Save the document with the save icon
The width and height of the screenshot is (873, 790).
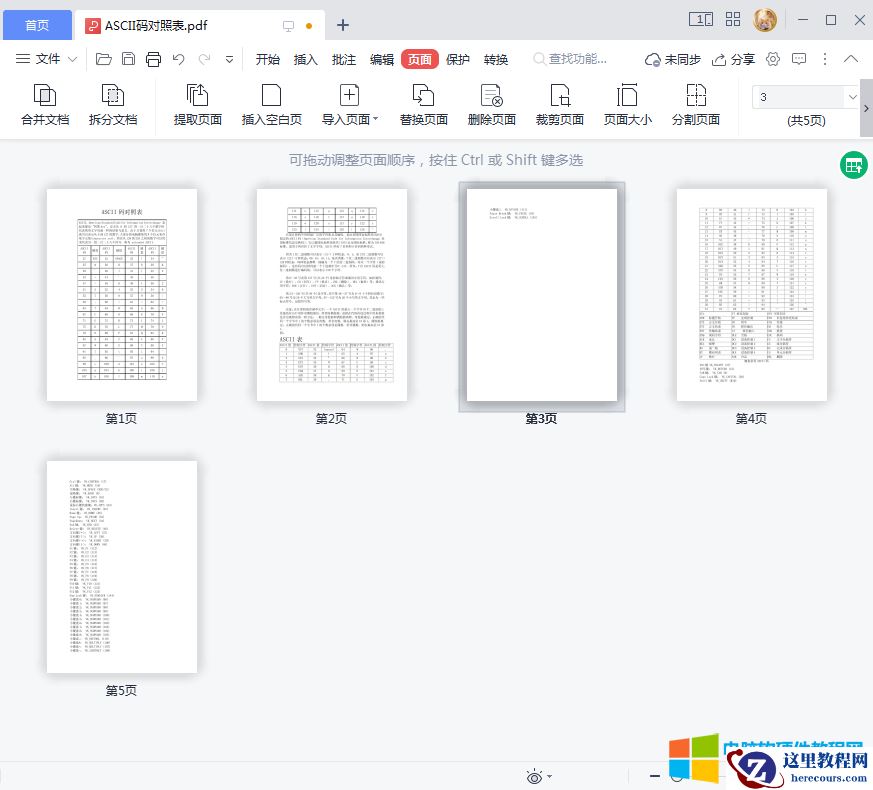coord(129,59)
